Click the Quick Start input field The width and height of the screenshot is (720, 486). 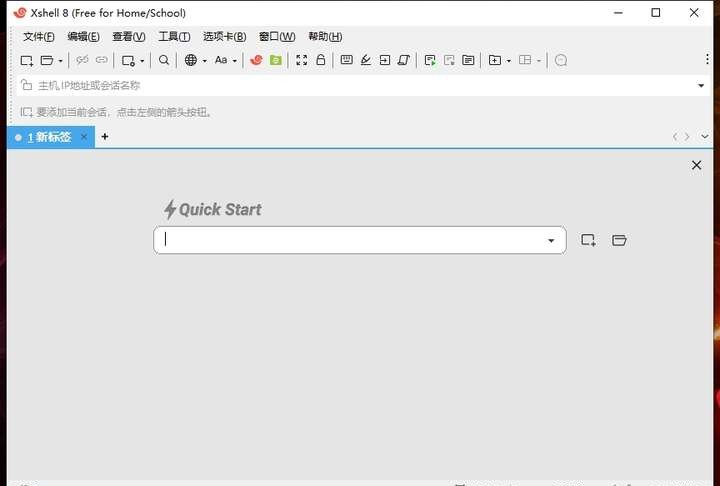(360, 240)
